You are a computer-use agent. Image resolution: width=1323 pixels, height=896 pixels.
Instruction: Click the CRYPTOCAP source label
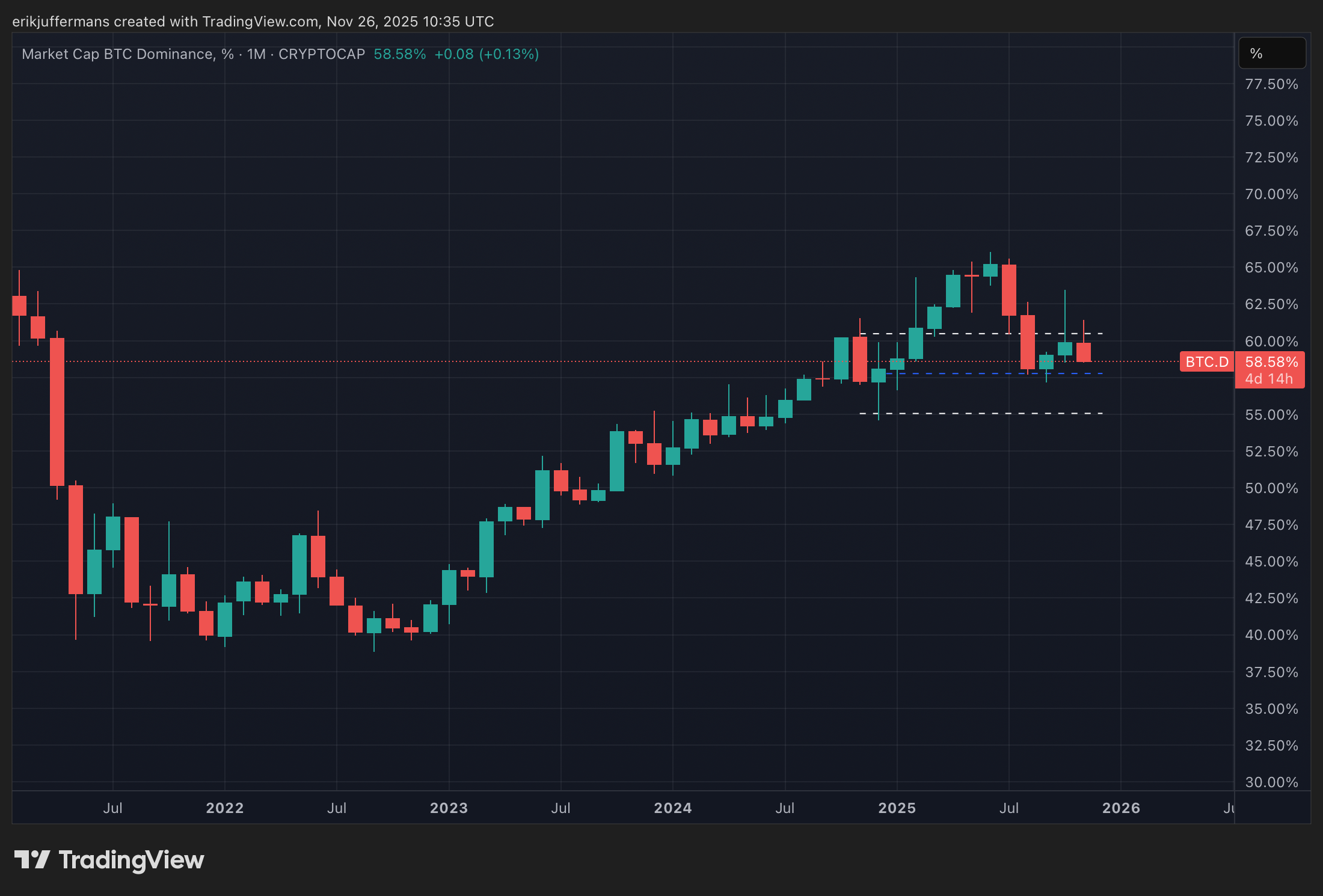coord(322,54)
